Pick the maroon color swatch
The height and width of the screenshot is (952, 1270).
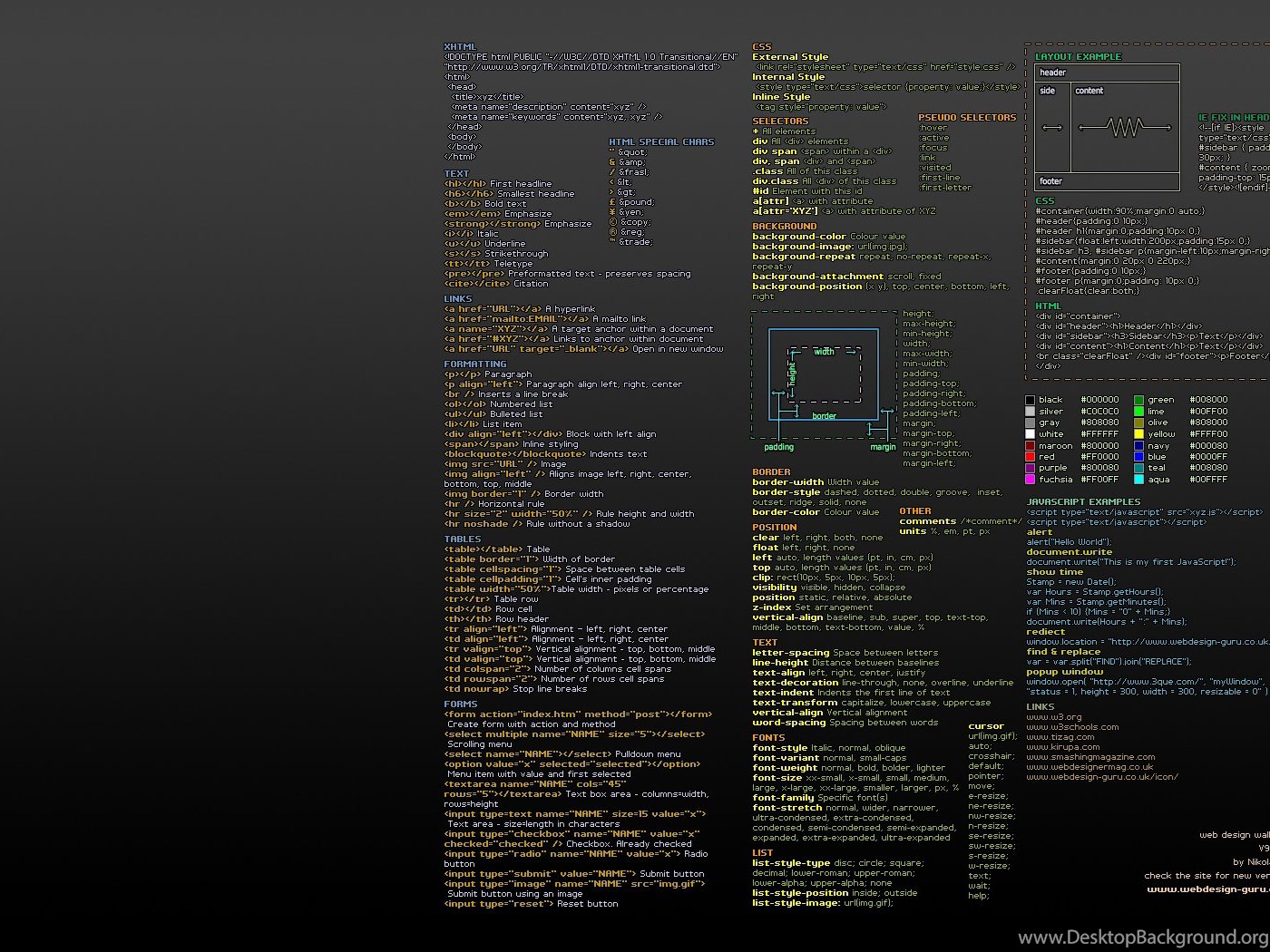pos(1030,446)
